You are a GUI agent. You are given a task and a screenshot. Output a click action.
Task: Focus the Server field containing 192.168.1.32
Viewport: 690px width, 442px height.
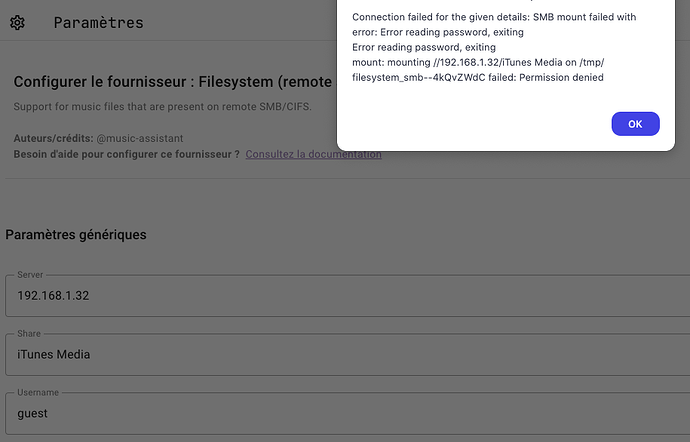(348, 295)
